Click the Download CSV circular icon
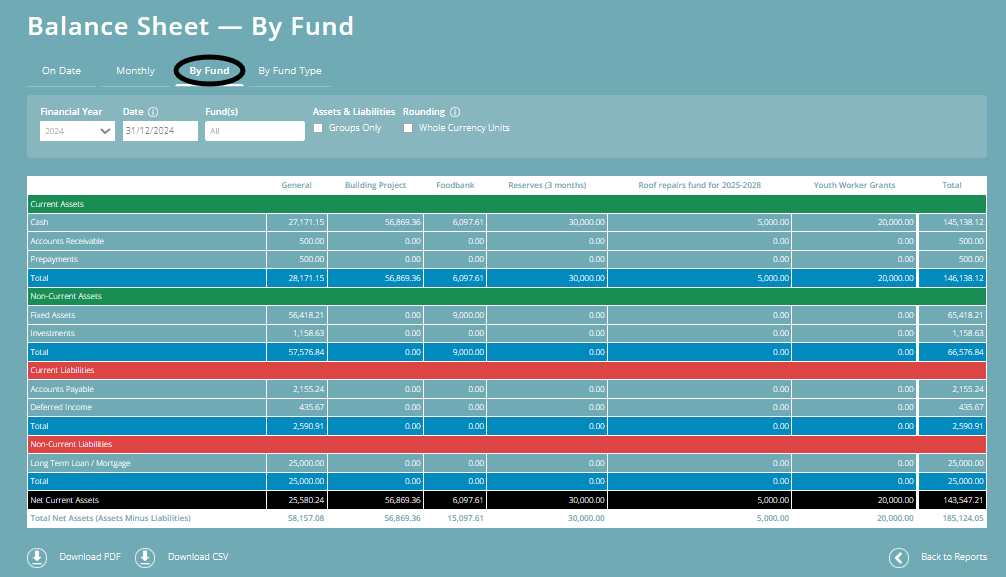This screenshot has height=577, width=1006. click(x=145, y=557)
